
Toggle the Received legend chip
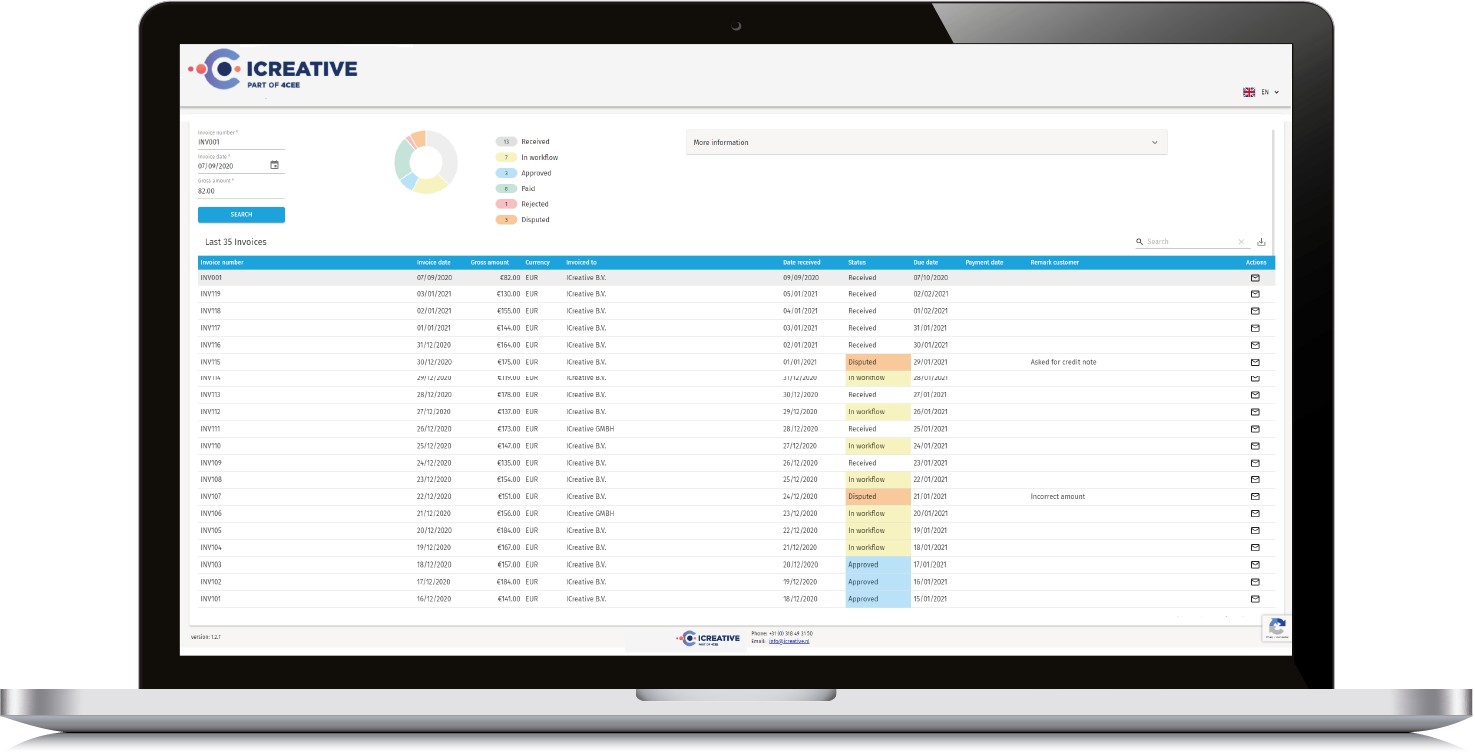[x=507, y=142]
